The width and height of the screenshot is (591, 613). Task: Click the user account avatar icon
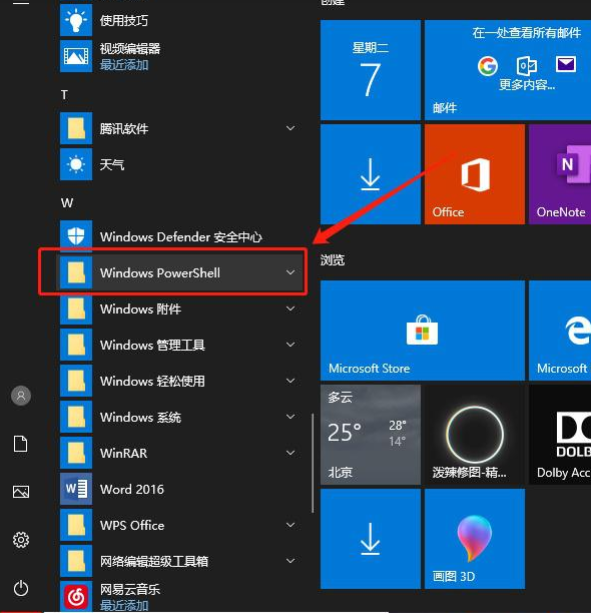click(x=21, y=396)
